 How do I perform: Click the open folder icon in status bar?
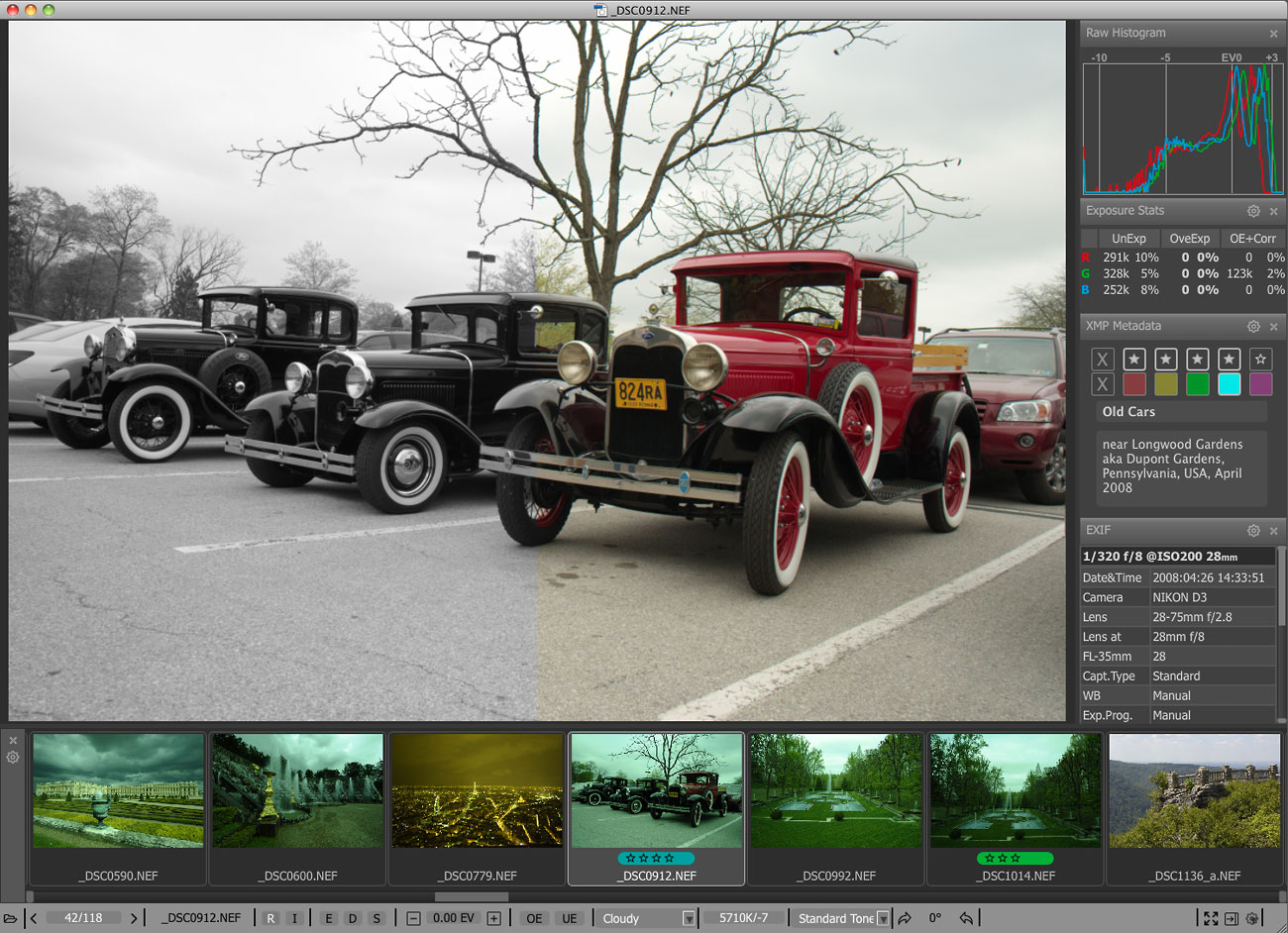click(x=11, y=918)
